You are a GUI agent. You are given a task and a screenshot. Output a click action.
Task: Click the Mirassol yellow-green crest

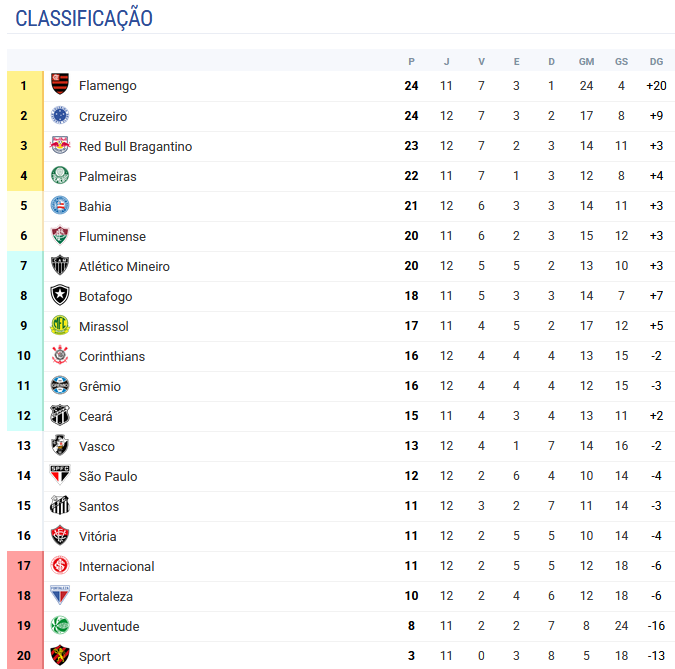[60, 325]
